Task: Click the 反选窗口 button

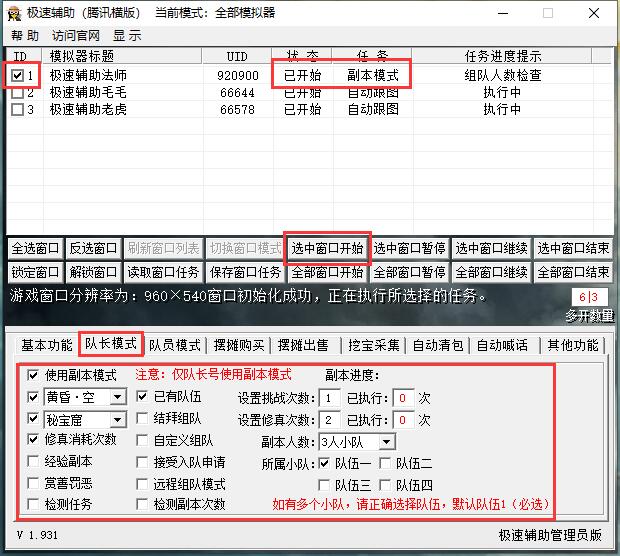Action: click(93, 248)
